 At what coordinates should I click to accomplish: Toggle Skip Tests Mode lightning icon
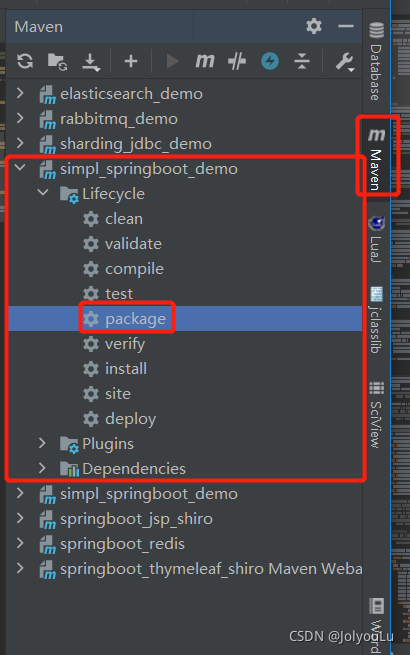click(x=270, y=61)
